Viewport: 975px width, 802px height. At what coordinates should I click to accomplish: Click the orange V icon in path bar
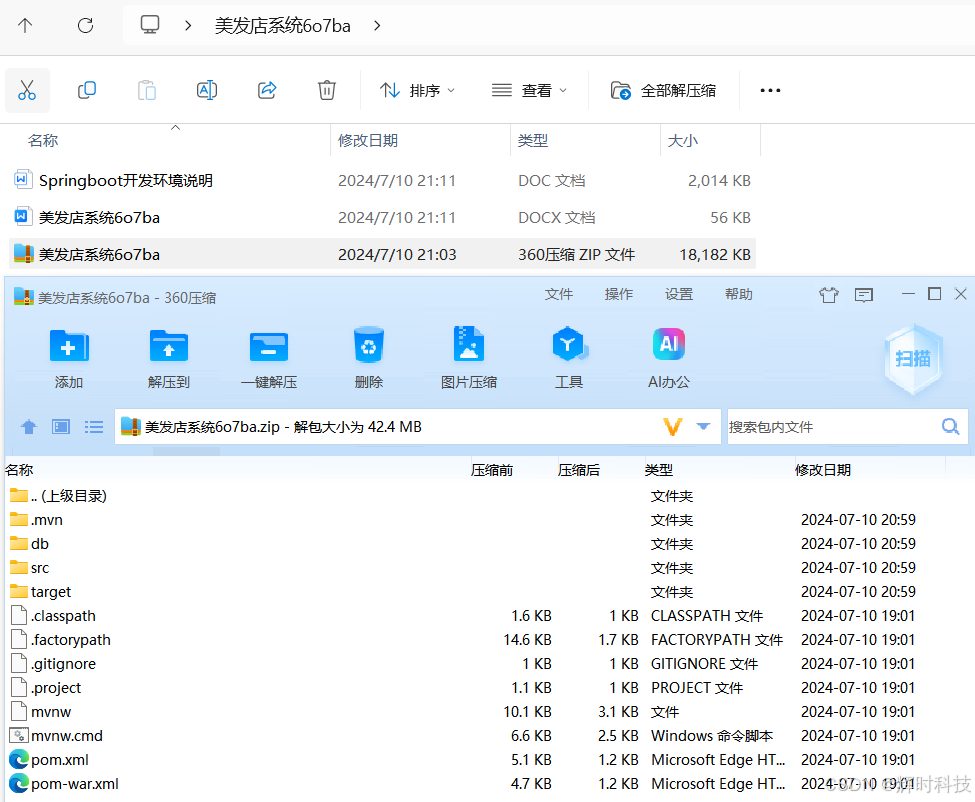tap(673, 426)
